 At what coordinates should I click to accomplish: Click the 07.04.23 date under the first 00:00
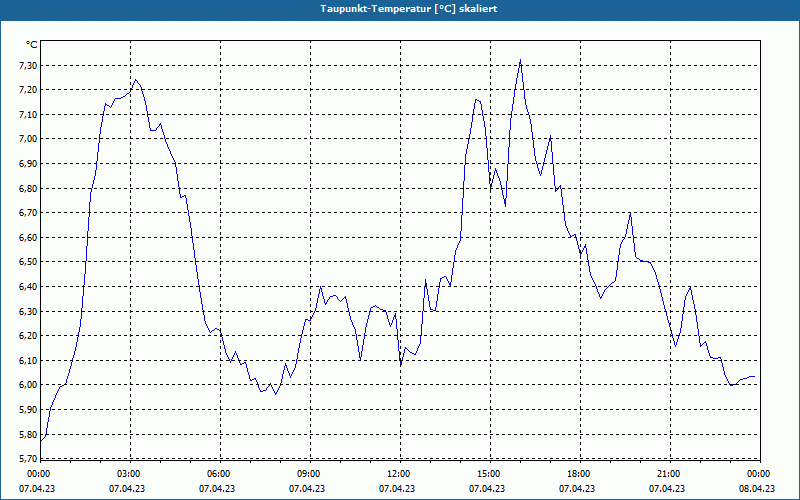click(37, 489)
